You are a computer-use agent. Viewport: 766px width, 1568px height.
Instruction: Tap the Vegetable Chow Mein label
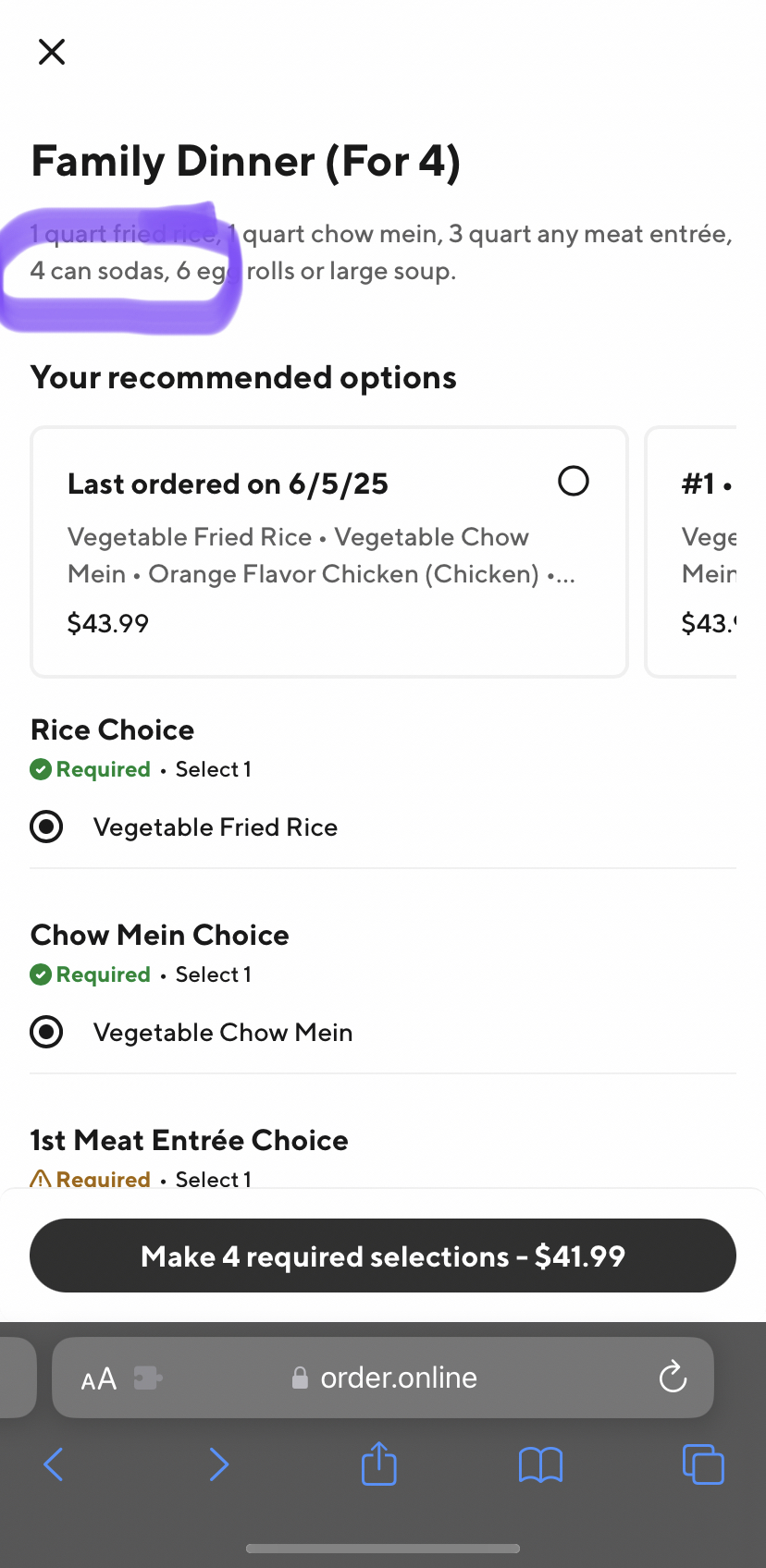[223, 1033]
